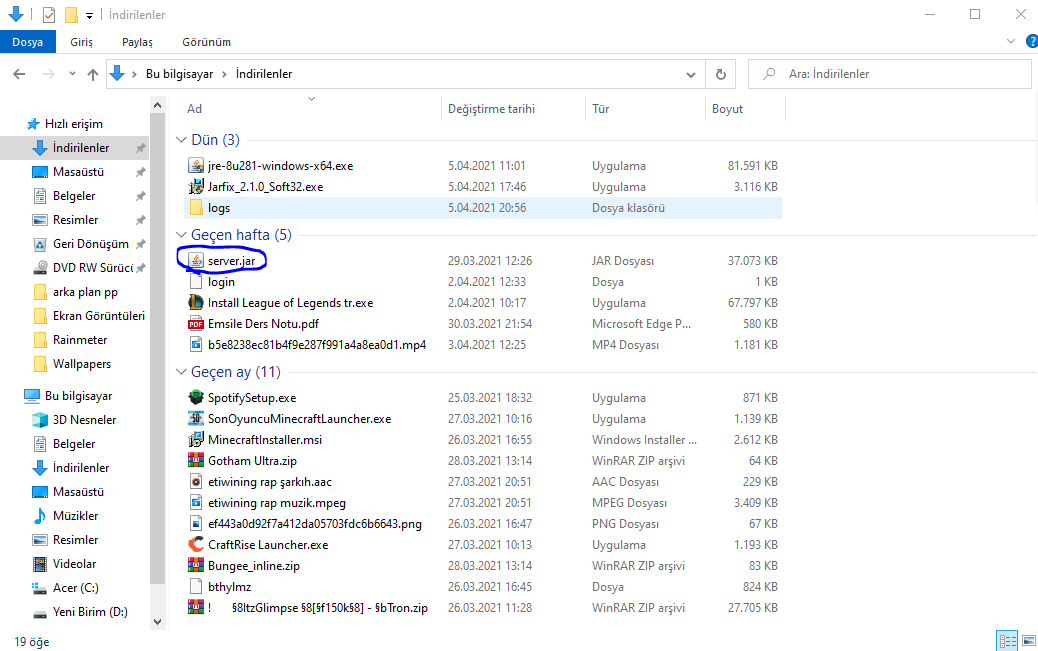Open the quick access toolbar customize dropdown
The height and width of the screenshot is (651, 1038).
click(89, 15)
